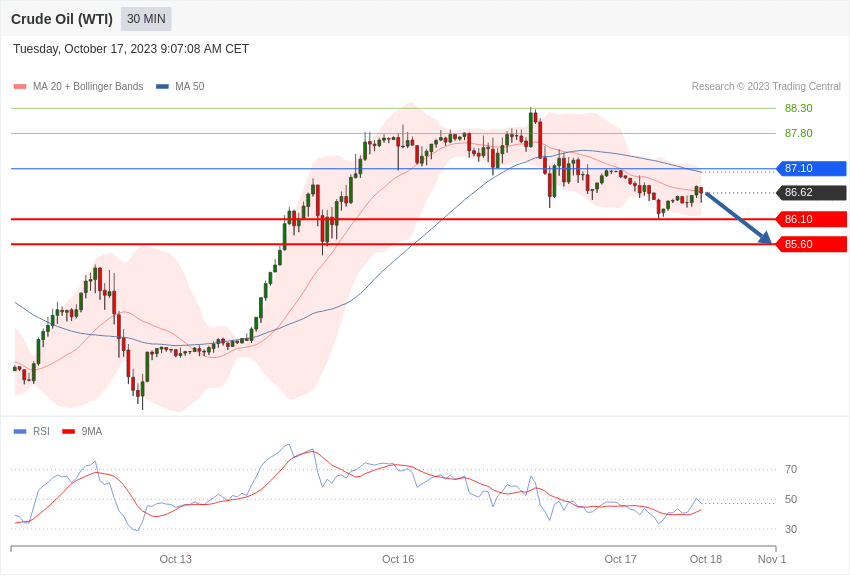Image resolution: width=850 pixels, height=576 pixels.
Task: Click the 9MA legend color swatch
Action: point(69,432)
